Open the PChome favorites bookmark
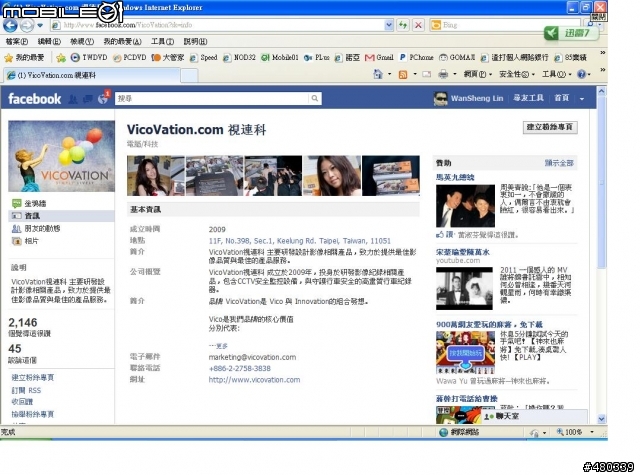This screenshot has width=640, height=475. (x=416, y=58)
